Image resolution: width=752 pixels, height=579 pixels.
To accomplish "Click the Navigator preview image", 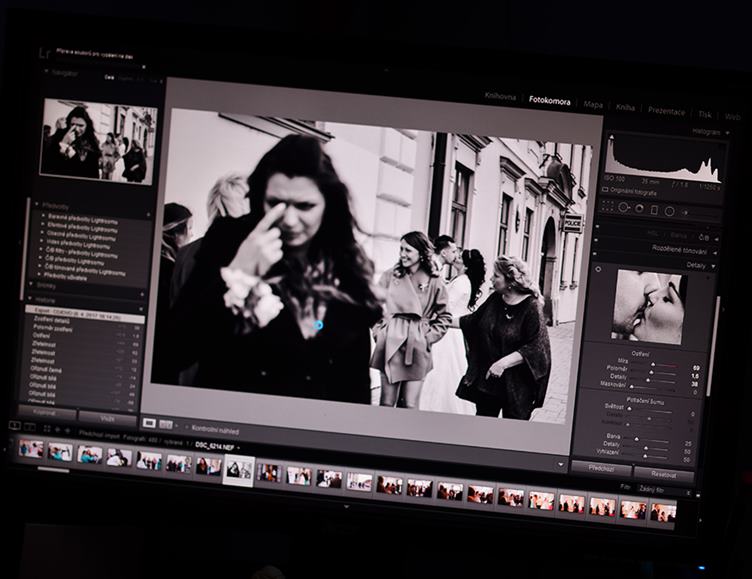I will coord(99,141).
